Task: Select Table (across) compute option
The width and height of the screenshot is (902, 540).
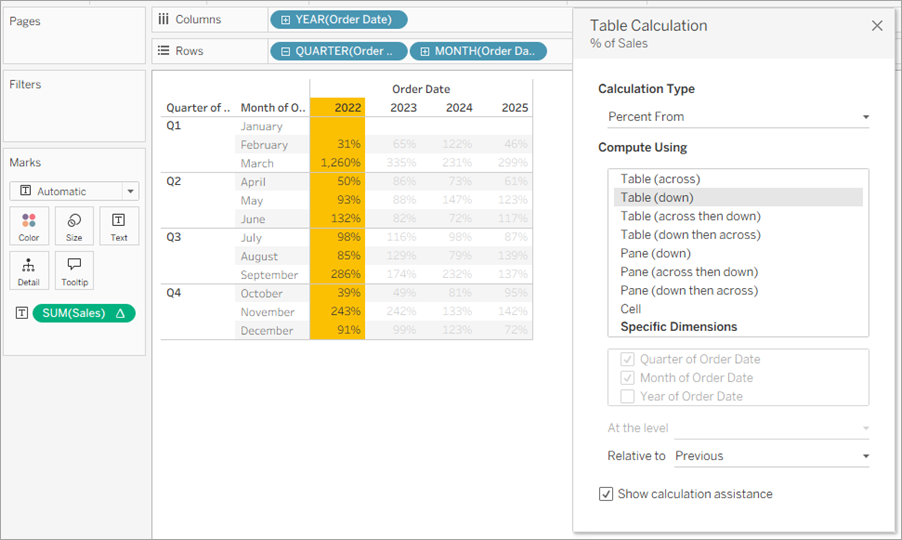Action: click(x=660, y=179)
